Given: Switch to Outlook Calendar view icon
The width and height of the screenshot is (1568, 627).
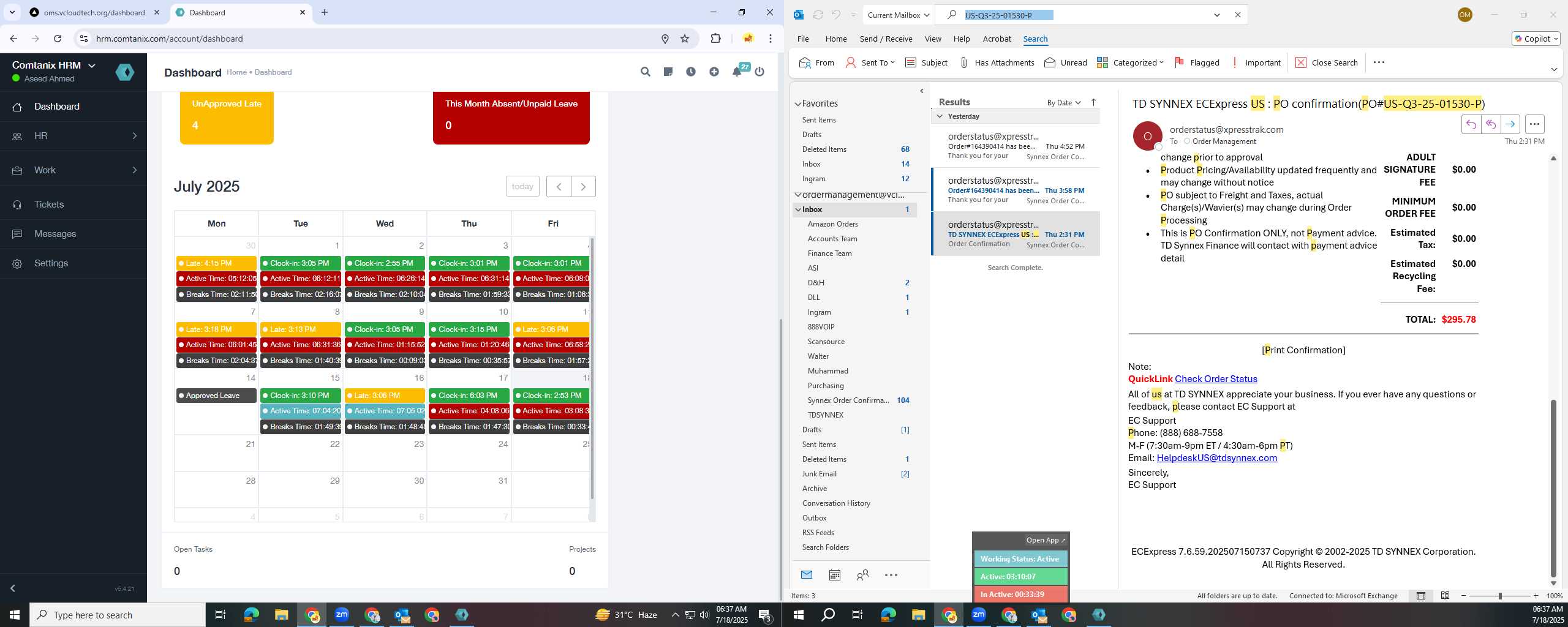Looking at the screenshot, I should click(834, 575).
